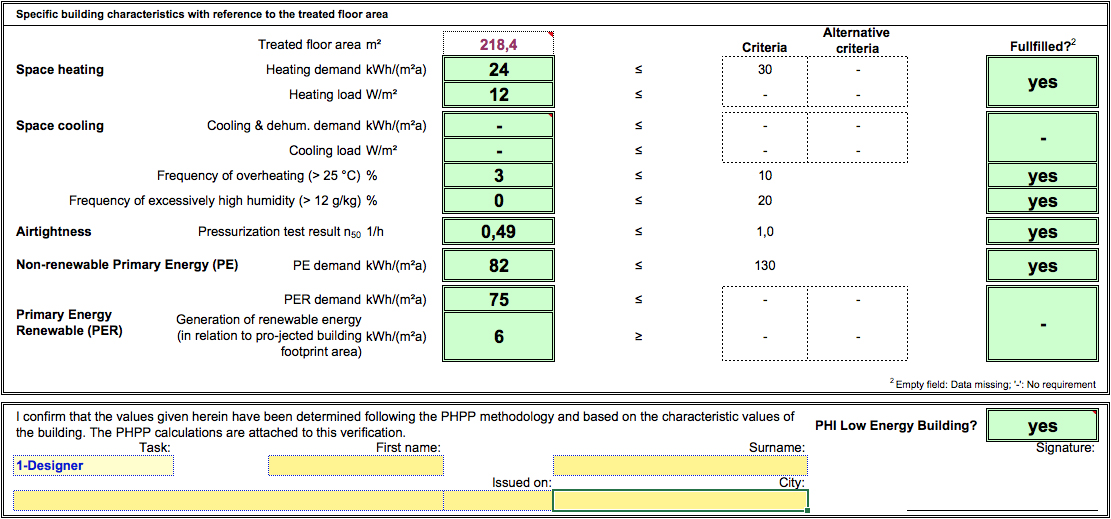
Task: Click the City input field
Action: (x=680, y=500)
